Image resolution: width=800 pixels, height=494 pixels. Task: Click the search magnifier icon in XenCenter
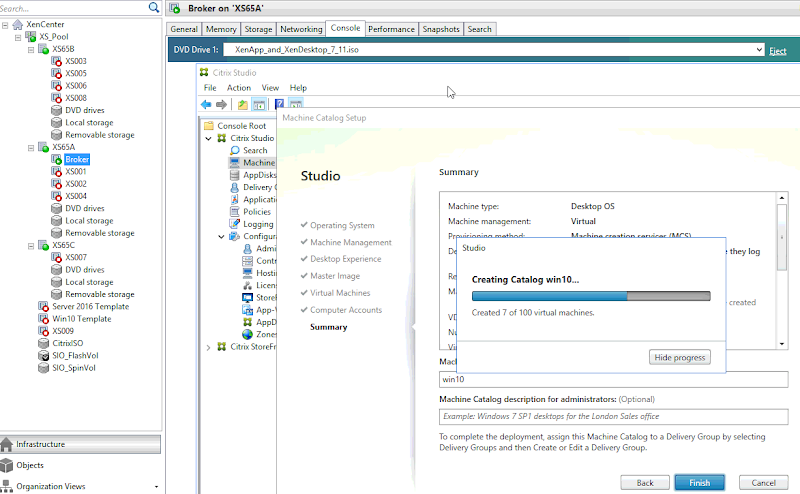pos(154,7)
